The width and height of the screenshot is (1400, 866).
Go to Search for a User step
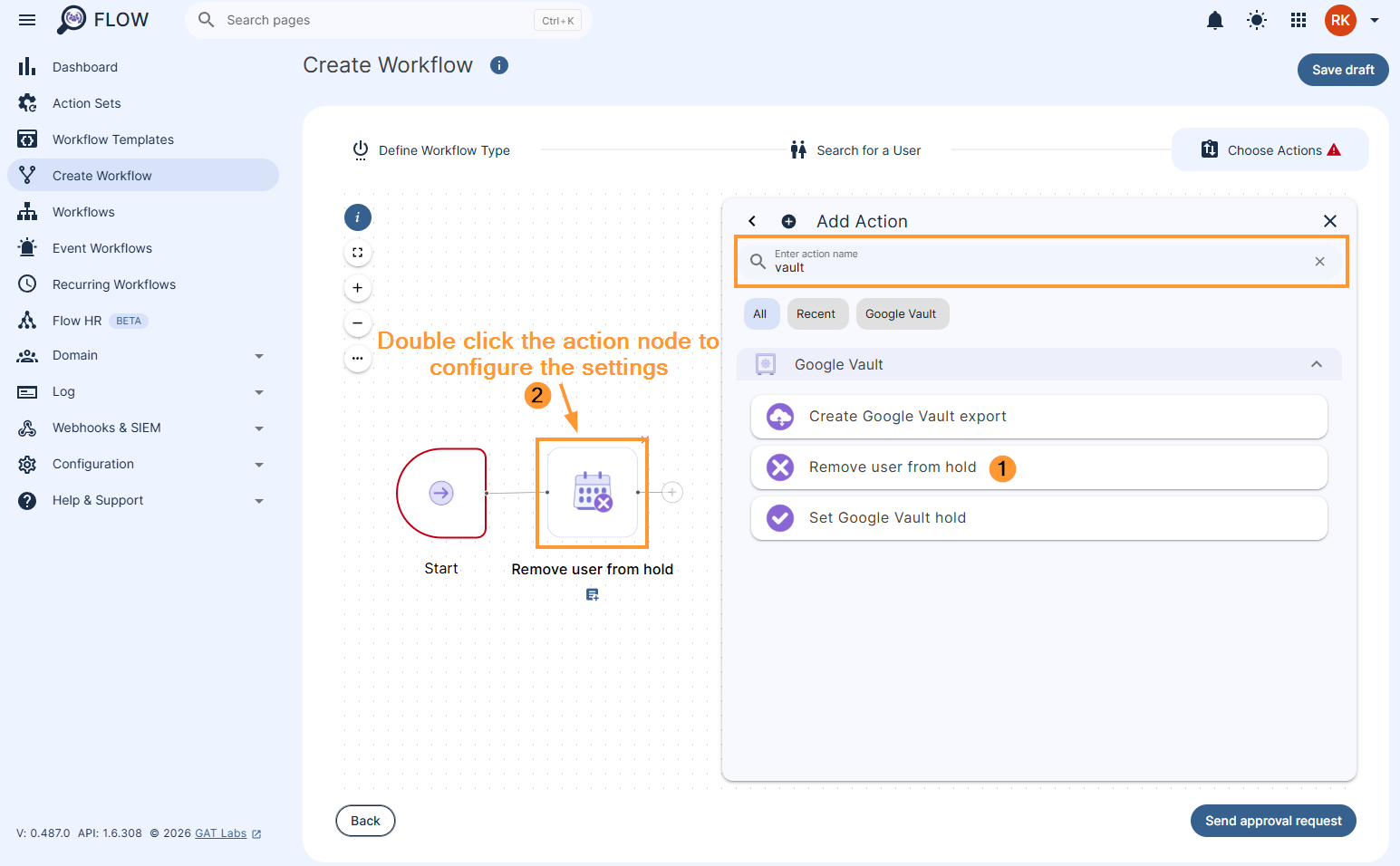pos(855,150)
